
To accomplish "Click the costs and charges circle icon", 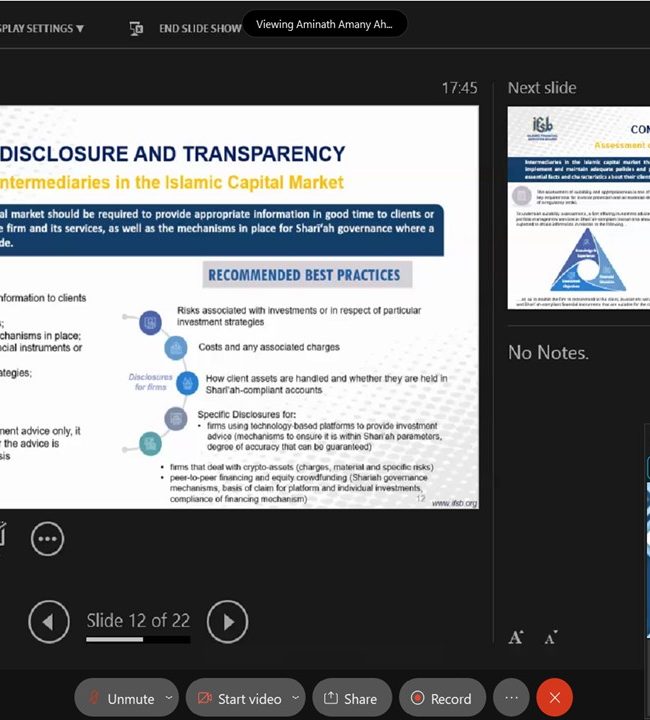I will pos(176,348).
